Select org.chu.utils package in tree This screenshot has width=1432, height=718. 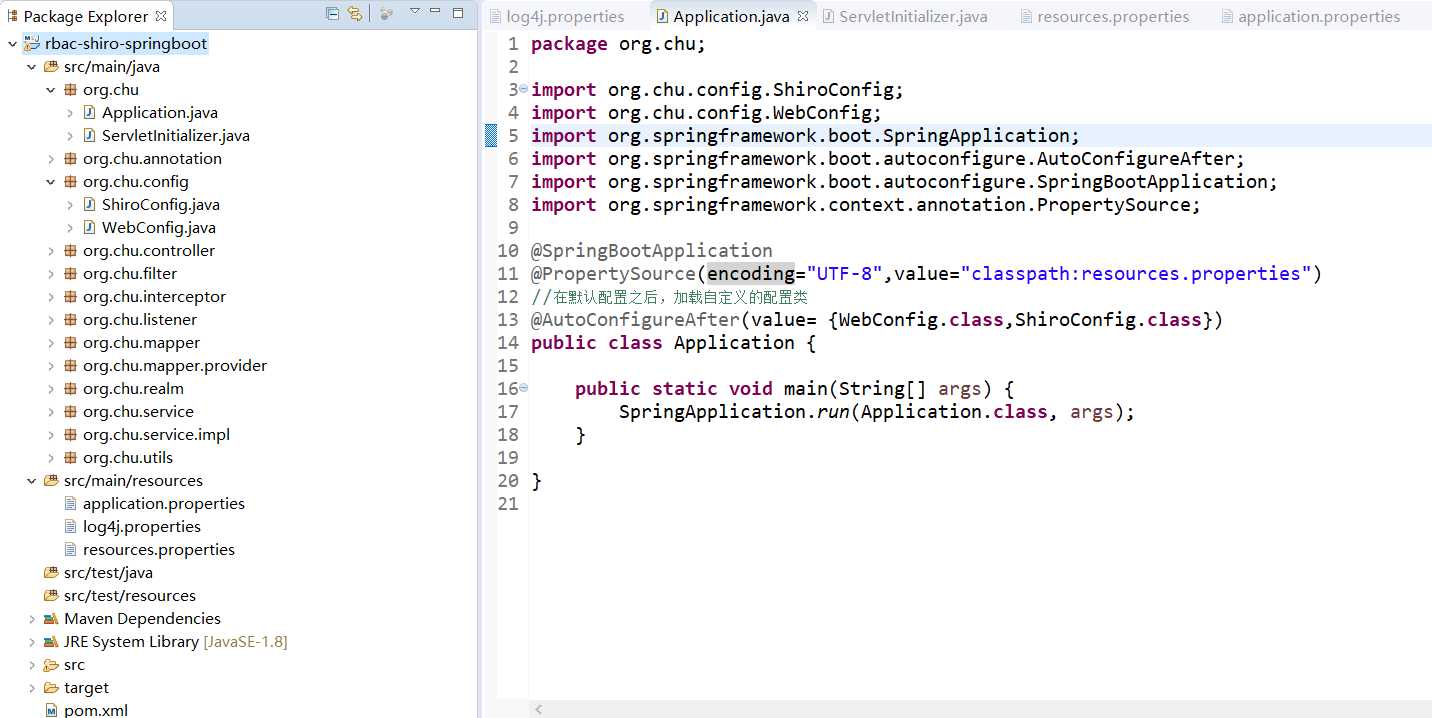pos(128,458)
